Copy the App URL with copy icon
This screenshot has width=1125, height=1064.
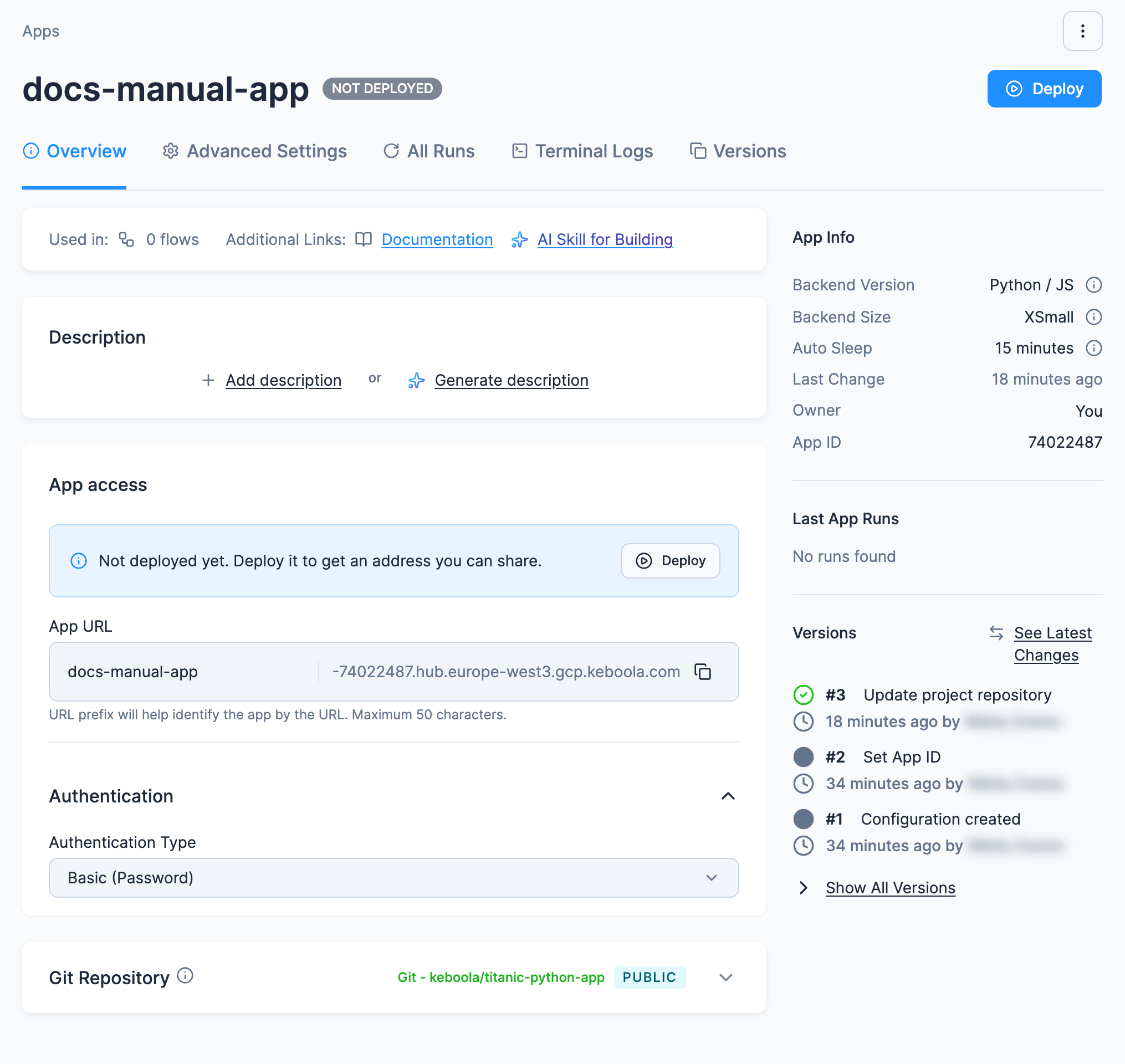(x=703, y=672)
